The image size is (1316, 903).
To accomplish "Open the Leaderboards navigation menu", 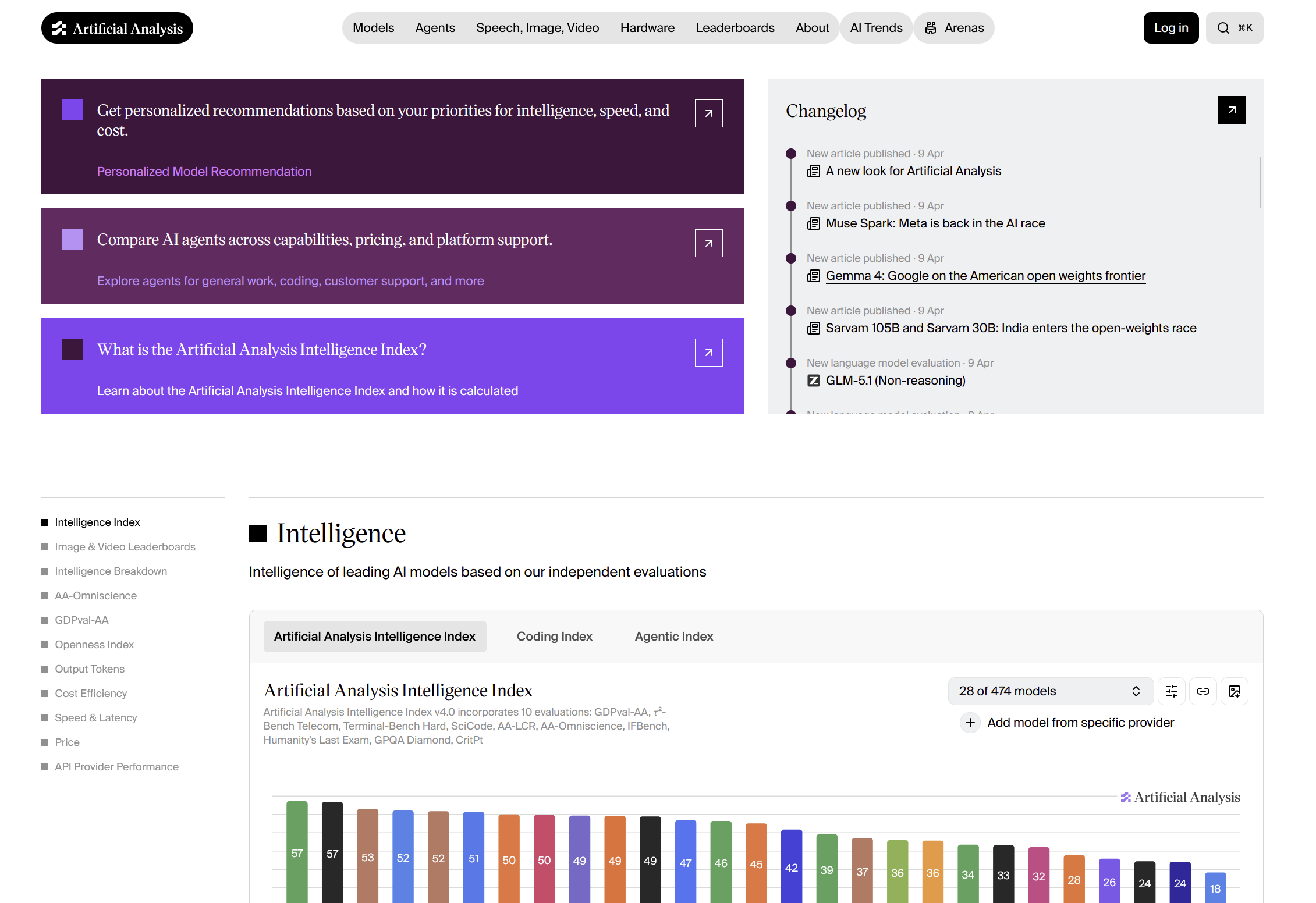I will coord(735,28).
